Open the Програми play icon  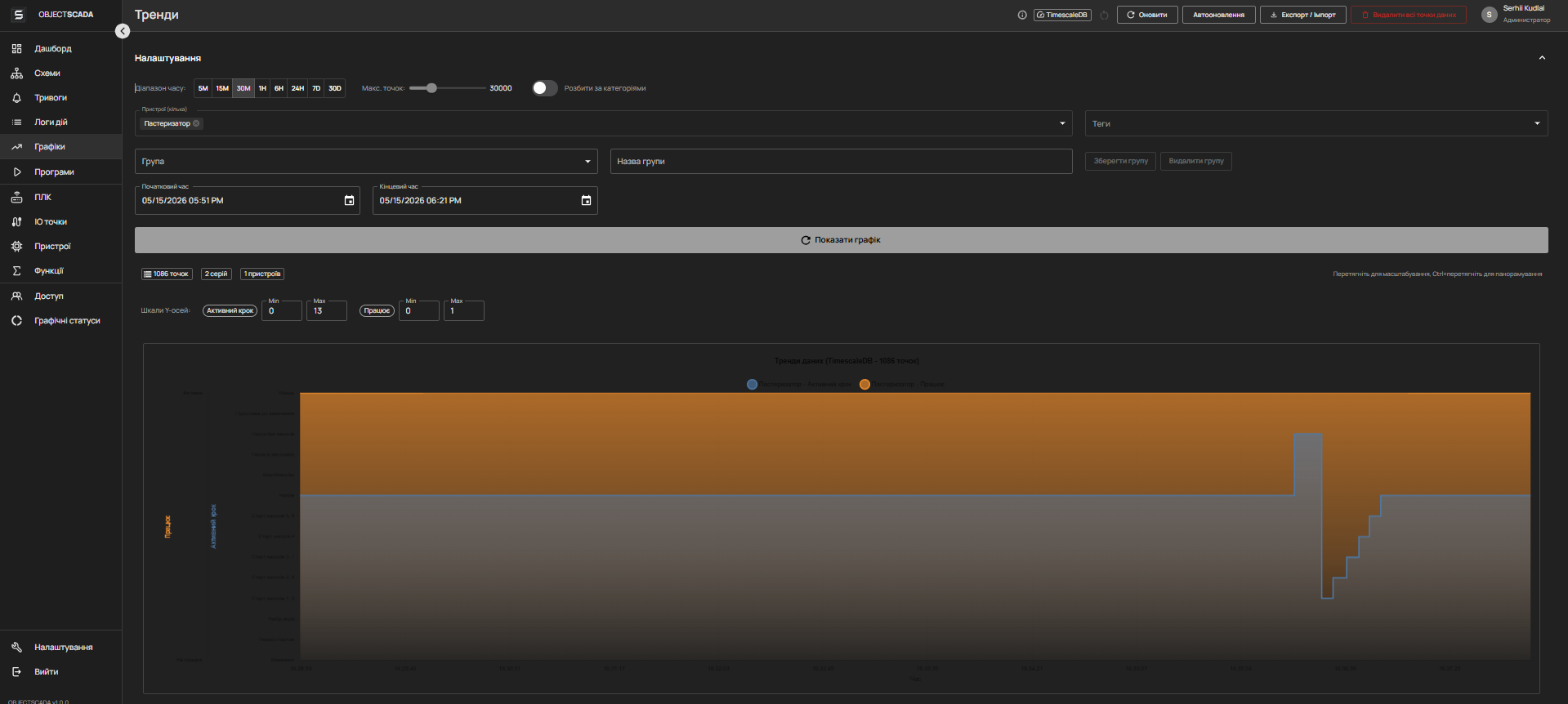16,172
